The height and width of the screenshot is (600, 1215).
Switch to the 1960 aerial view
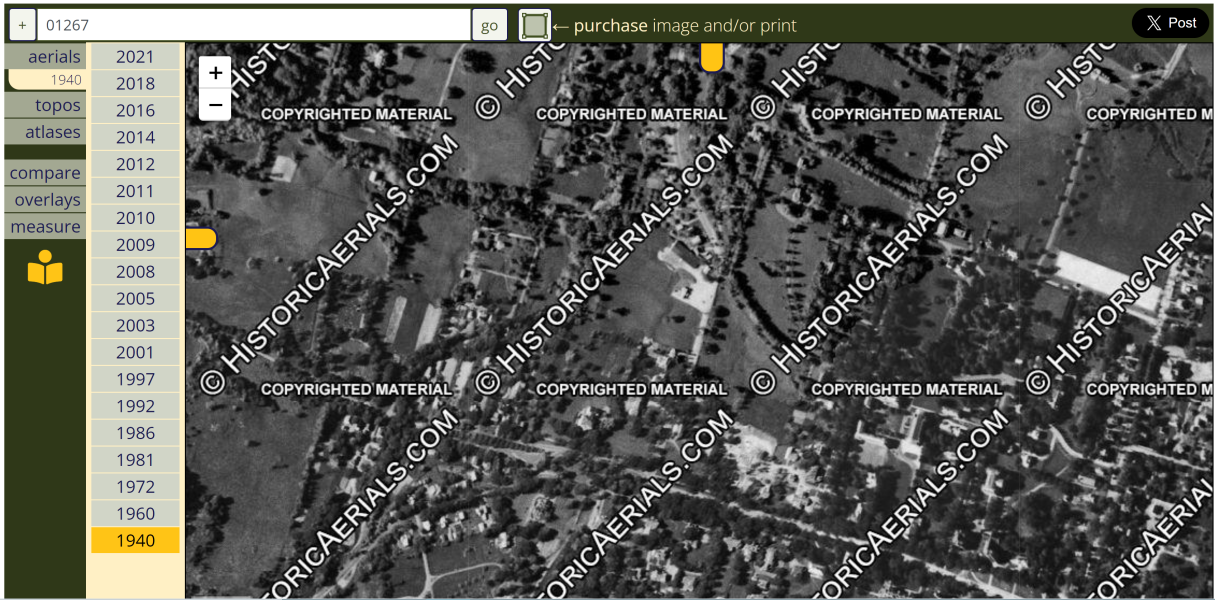135,513
